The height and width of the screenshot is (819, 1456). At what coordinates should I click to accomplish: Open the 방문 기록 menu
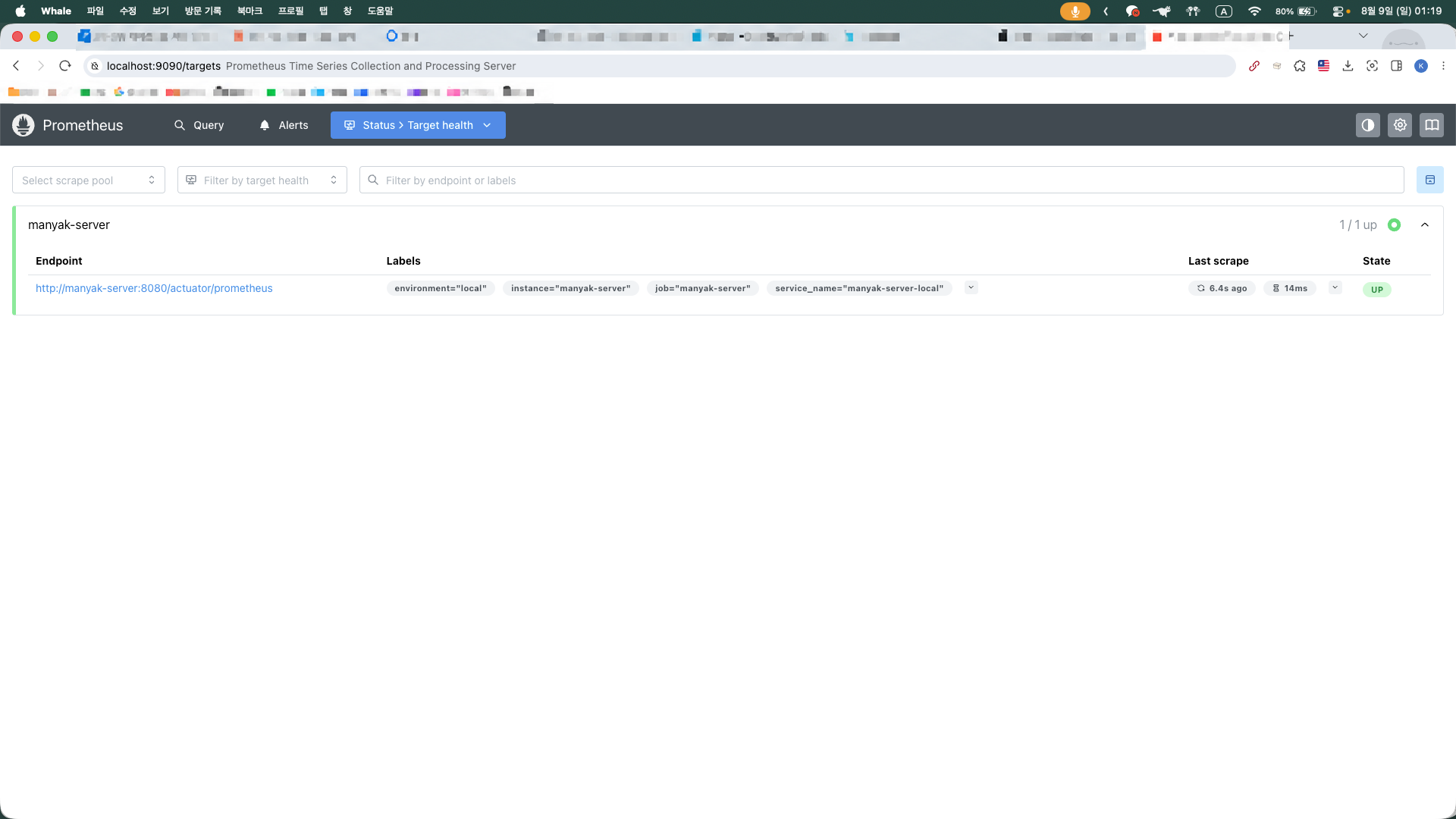[203, 11]
